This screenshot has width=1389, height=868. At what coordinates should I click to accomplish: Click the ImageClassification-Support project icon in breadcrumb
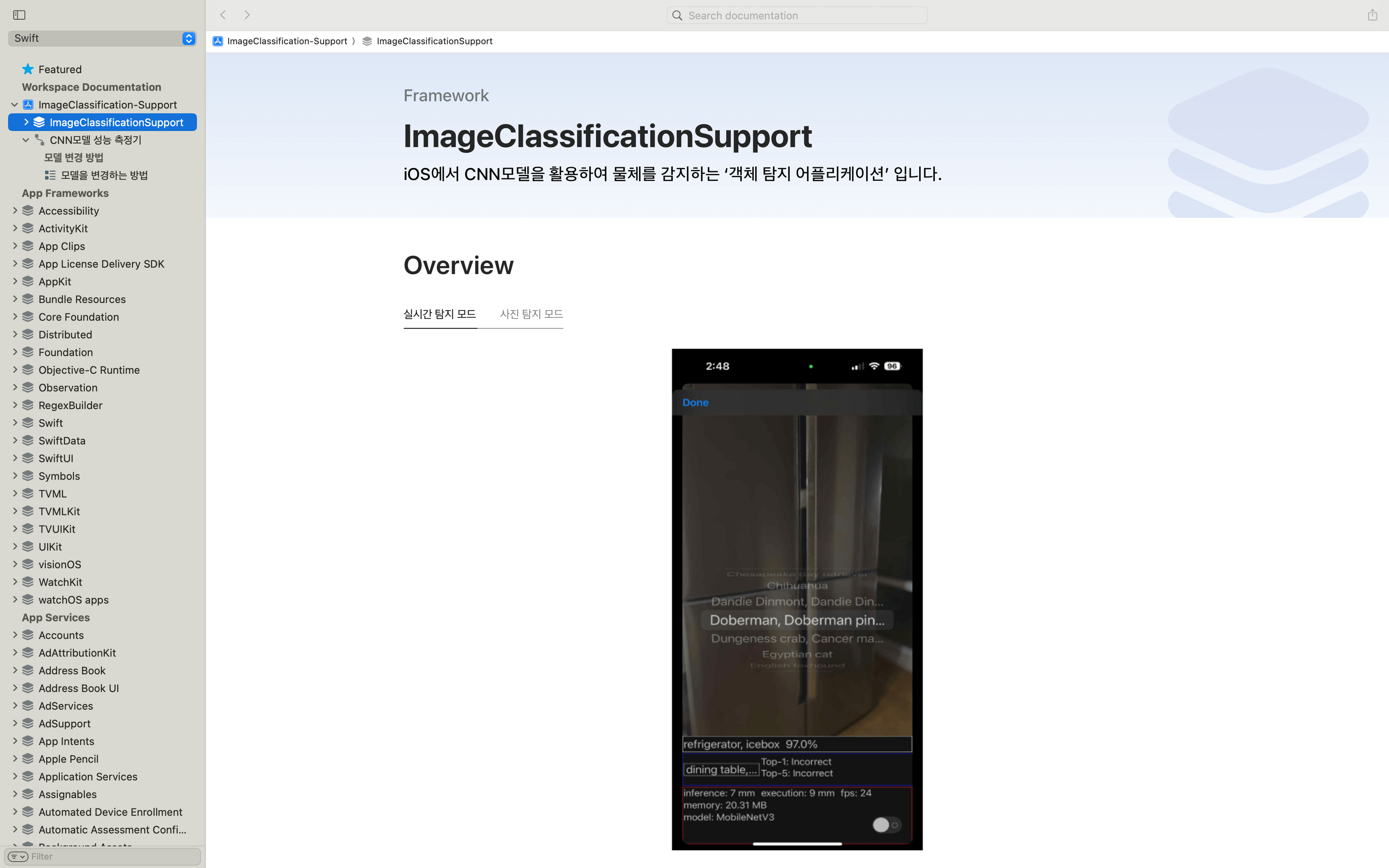218,41
